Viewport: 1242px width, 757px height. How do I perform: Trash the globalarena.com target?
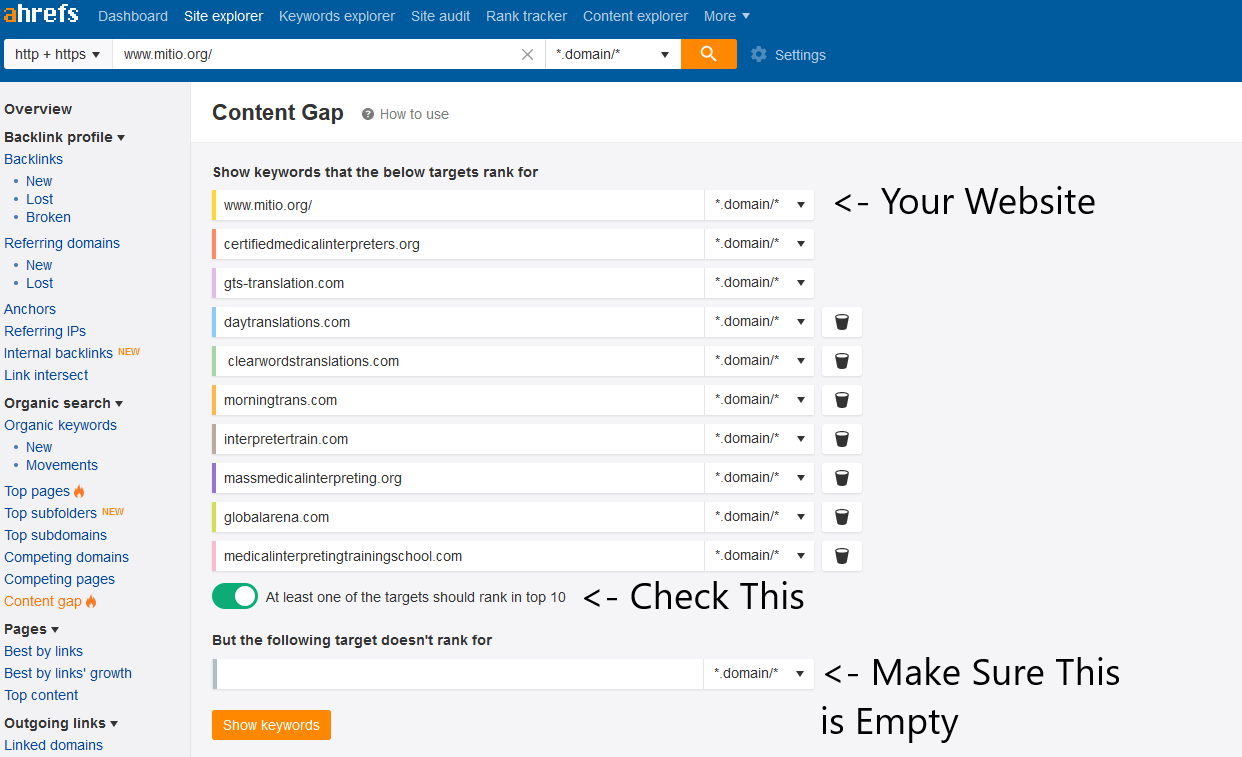pyautogui.click(x=842, y=517)
